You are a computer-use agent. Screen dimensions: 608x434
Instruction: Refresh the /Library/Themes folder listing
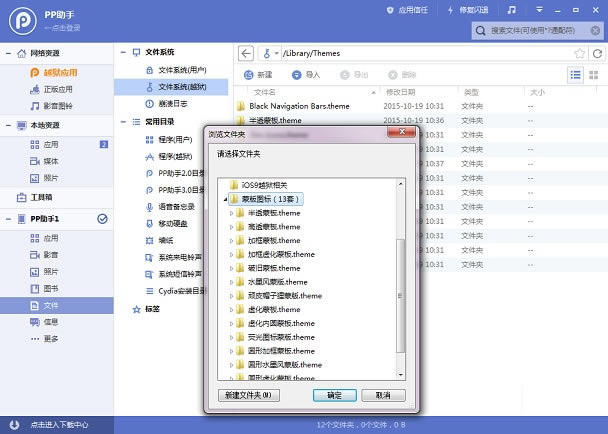598,54
